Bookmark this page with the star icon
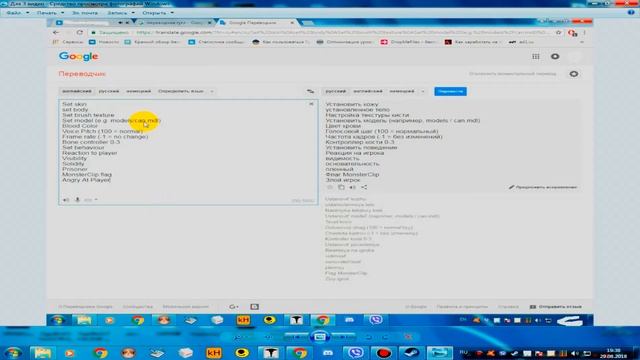Viewport: 640px width, 360px height. tap(558, 33)
